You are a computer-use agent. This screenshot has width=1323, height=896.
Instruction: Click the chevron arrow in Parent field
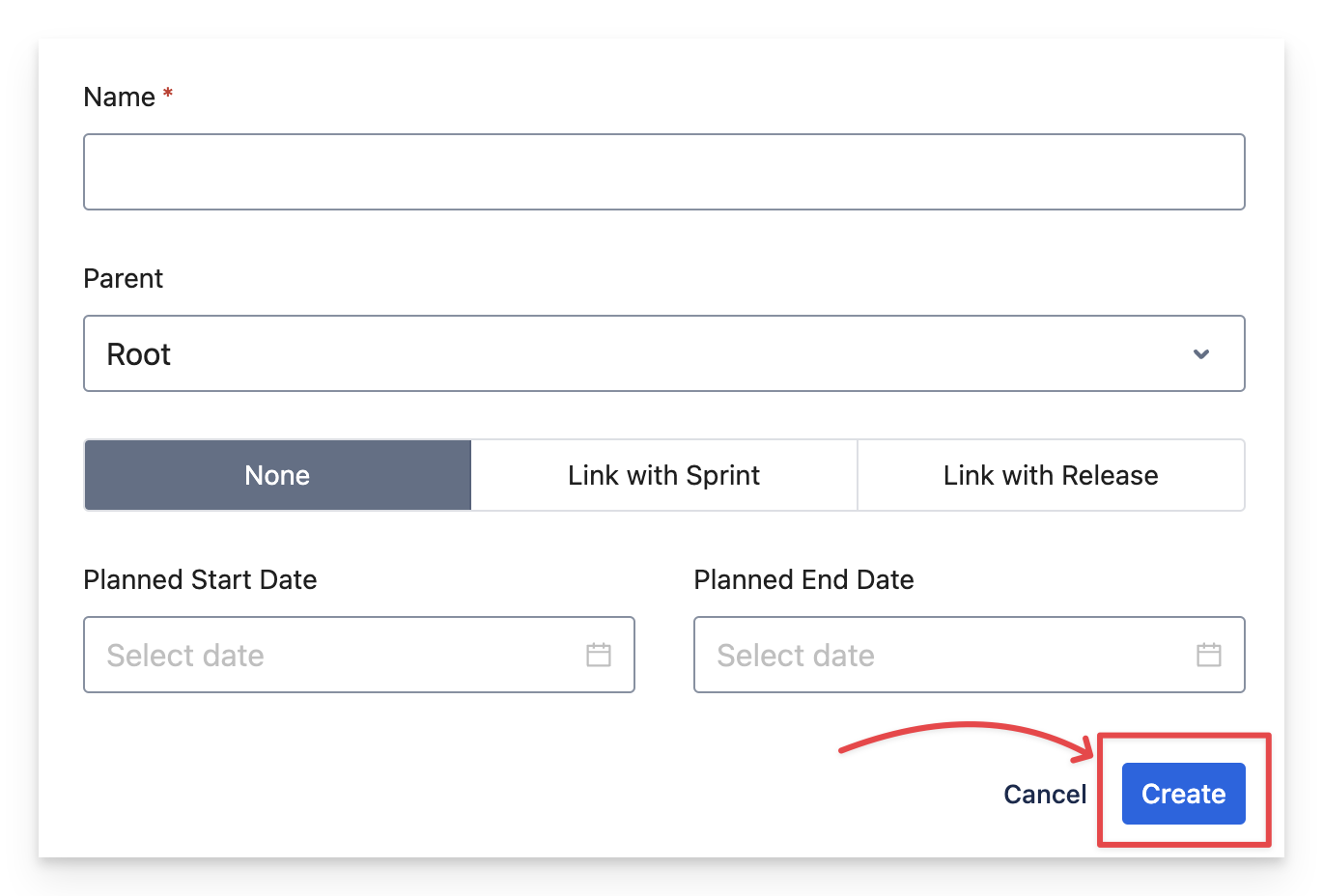[x=1201, y=354]
